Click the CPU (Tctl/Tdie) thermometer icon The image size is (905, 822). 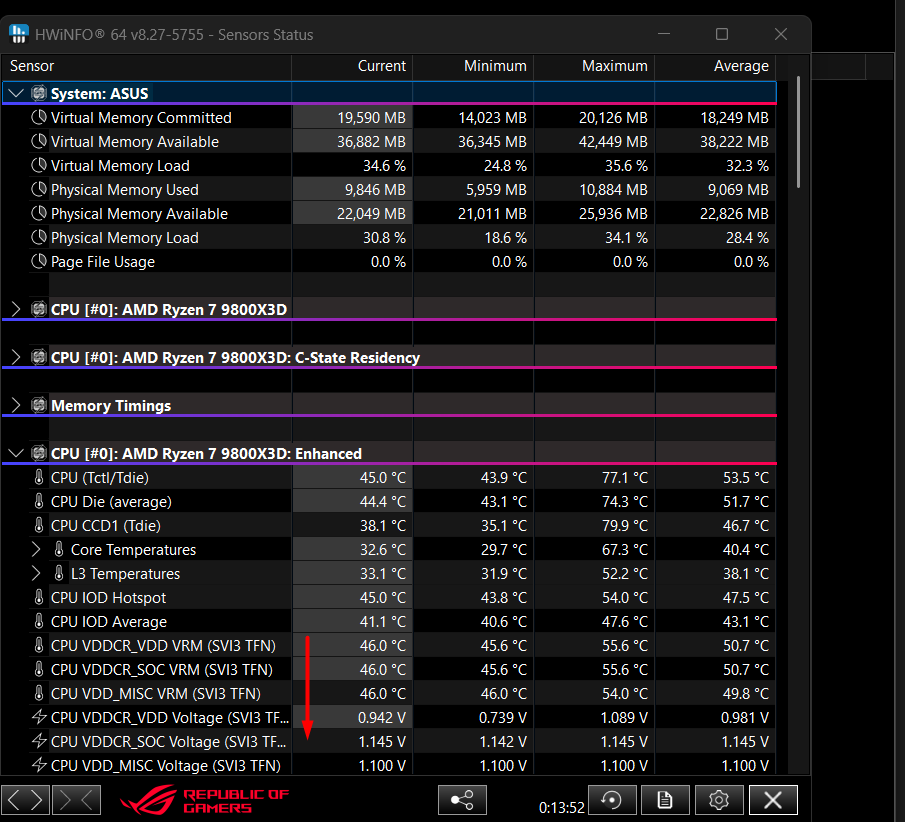click(39, 477)
